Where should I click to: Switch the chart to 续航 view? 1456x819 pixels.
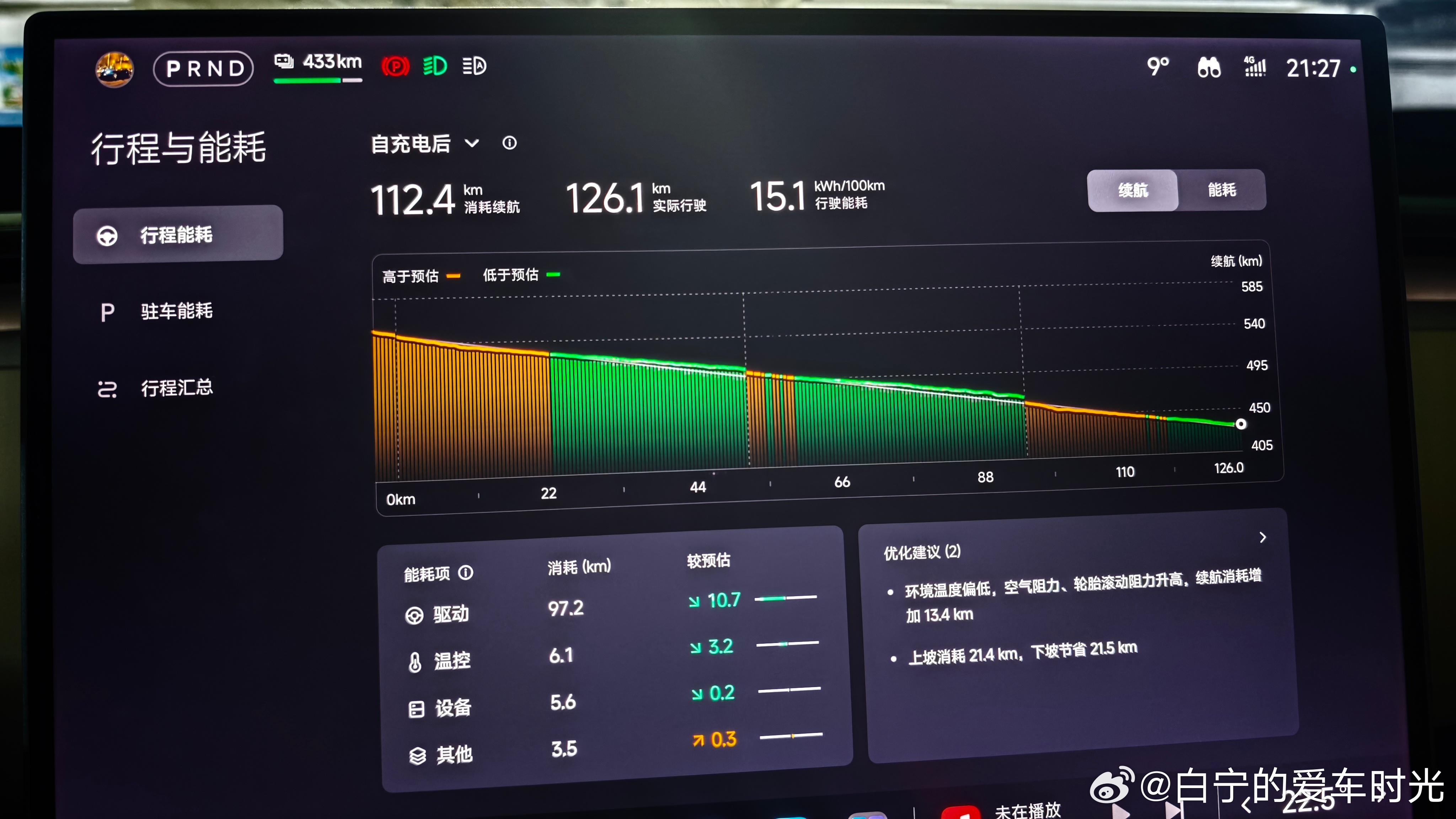click(1133, 191)
